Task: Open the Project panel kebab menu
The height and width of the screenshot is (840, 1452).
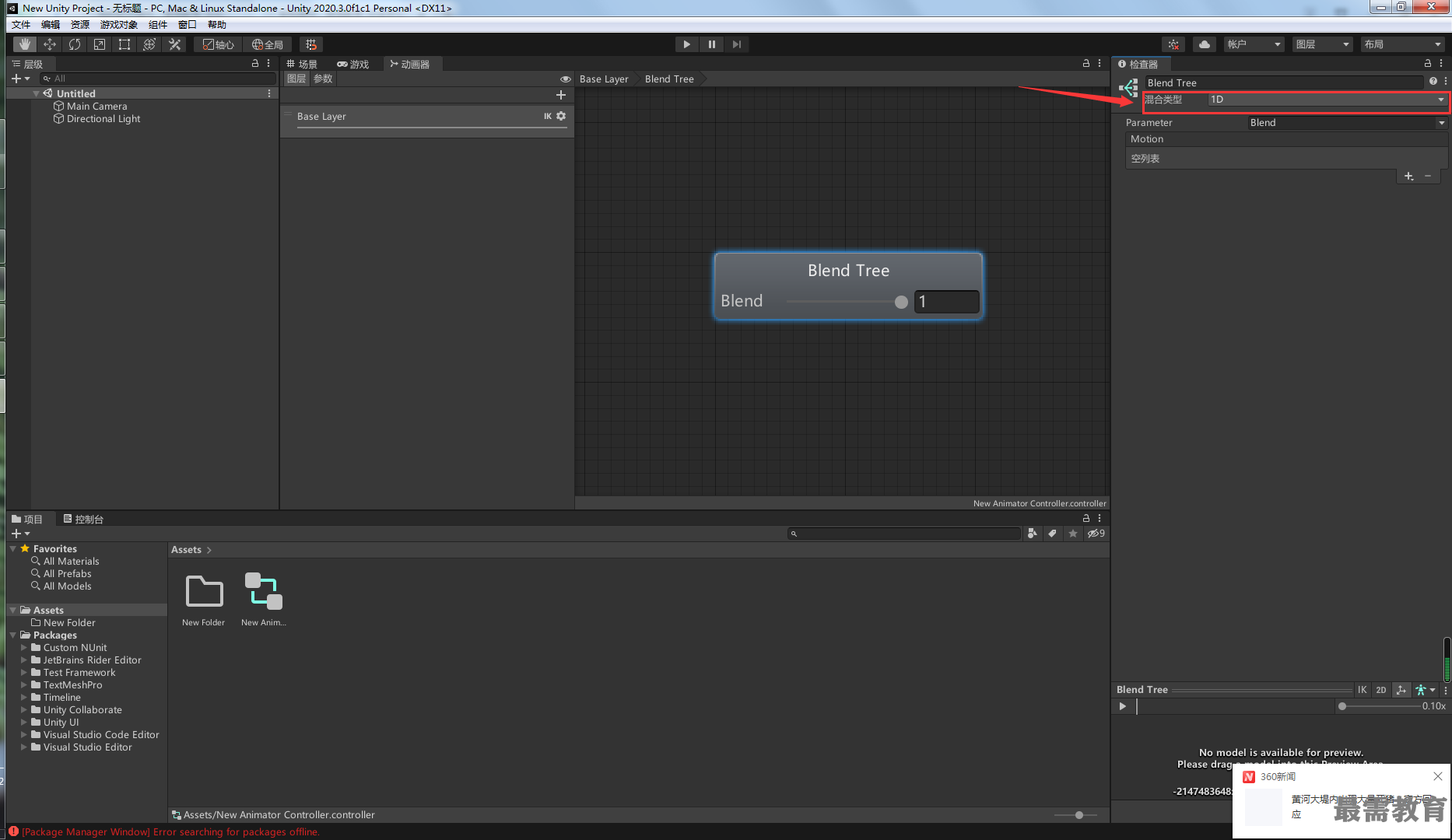Action: tap(1100, 518)
